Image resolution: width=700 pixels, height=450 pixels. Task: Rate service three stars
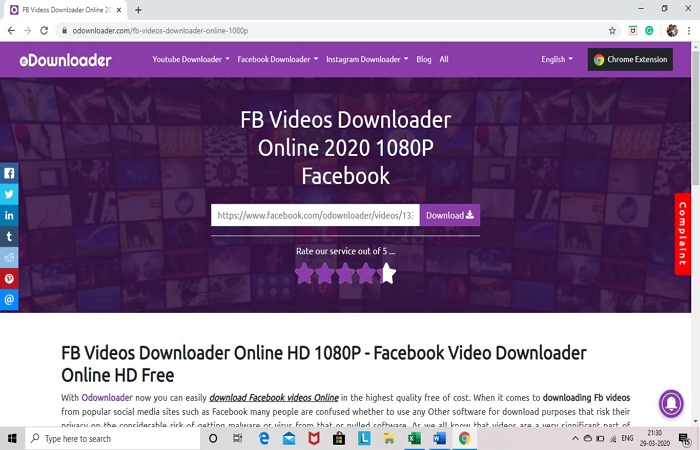345,273
